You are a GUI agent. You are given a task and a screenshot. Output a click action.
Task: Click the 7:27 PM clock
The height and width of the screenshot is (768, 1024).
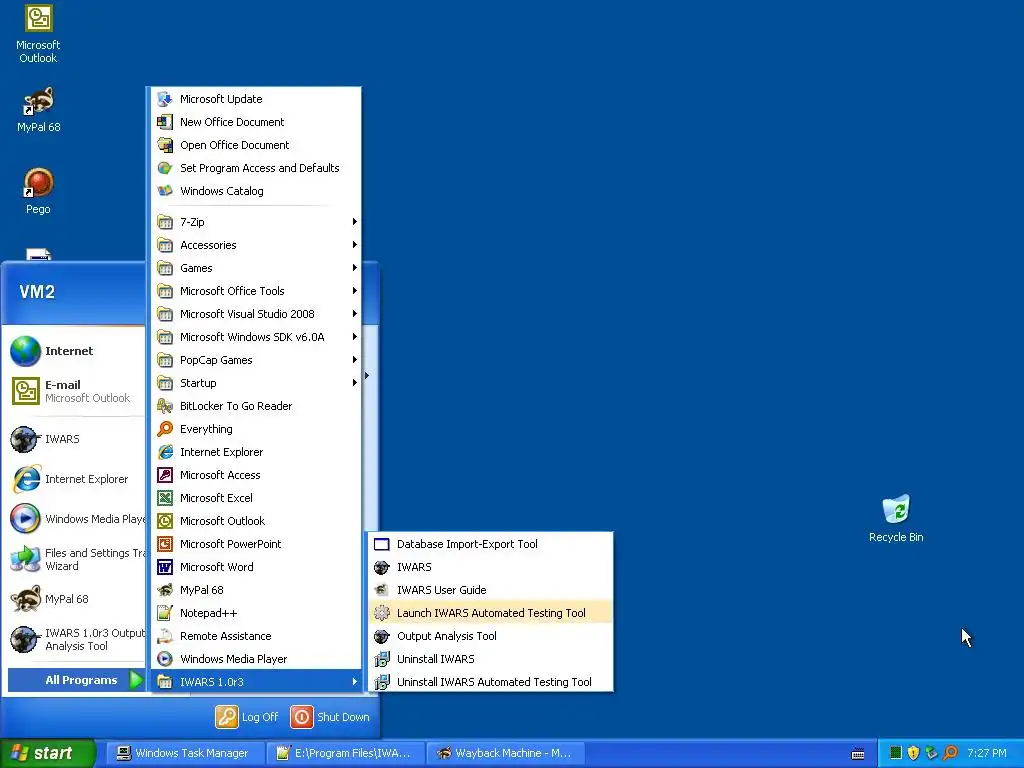click(x=987, y=753)
